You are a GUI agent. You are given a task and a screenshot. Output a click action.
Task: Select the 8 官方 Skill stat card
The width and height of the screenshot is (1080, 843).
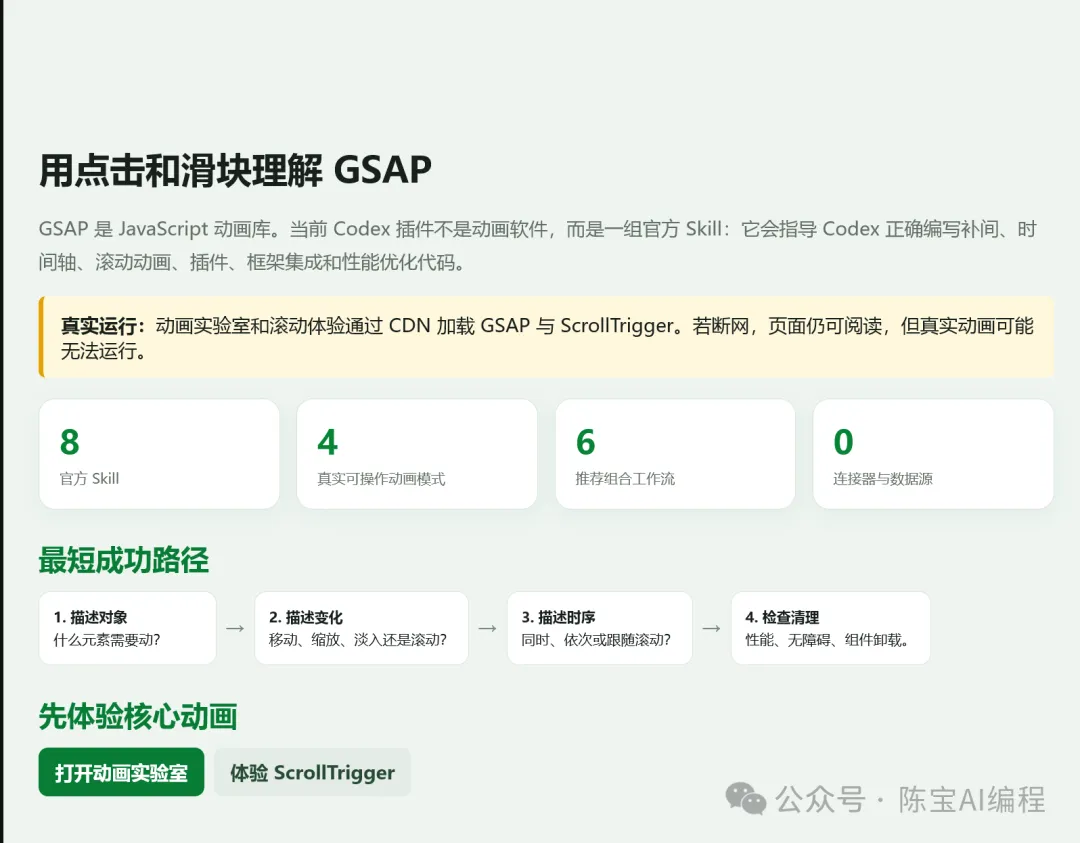click(159, 454)
